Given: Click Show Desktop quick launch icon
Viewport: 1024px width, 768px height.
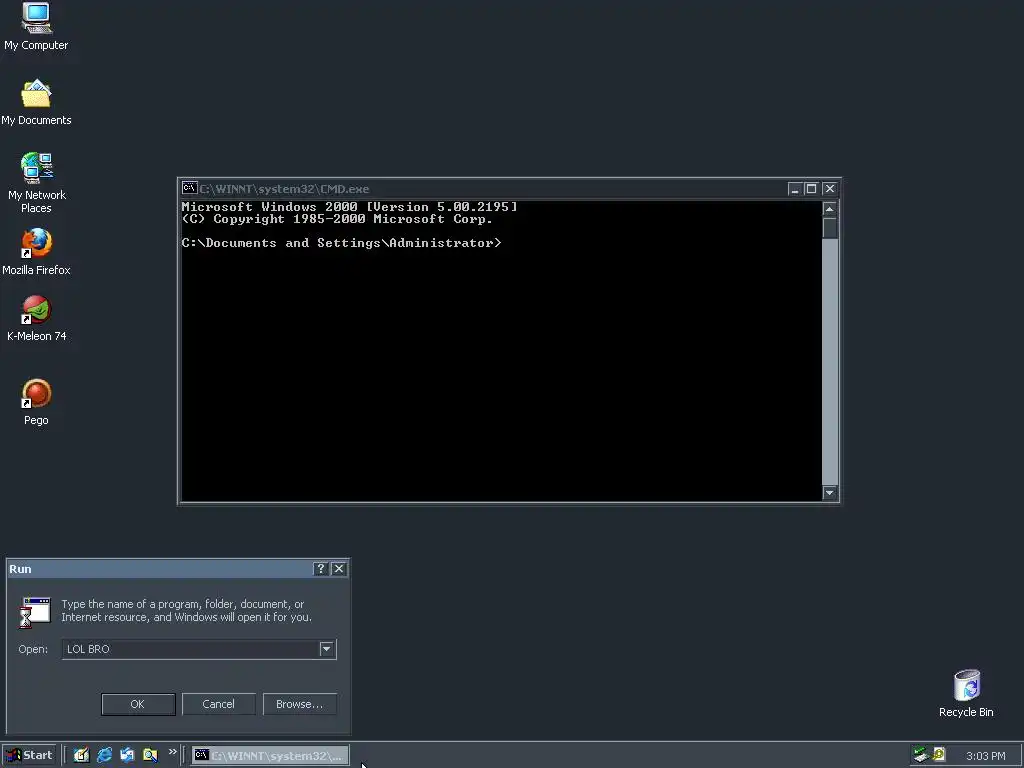Looking at the screenshot, I should (81, 755).
